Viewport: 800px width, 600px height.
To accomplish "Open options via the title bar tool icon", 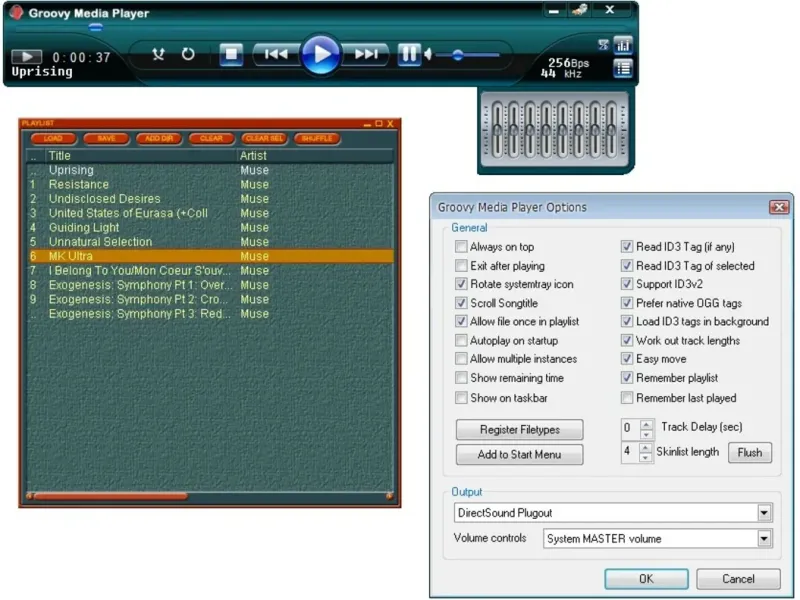I will click(580, 10).
